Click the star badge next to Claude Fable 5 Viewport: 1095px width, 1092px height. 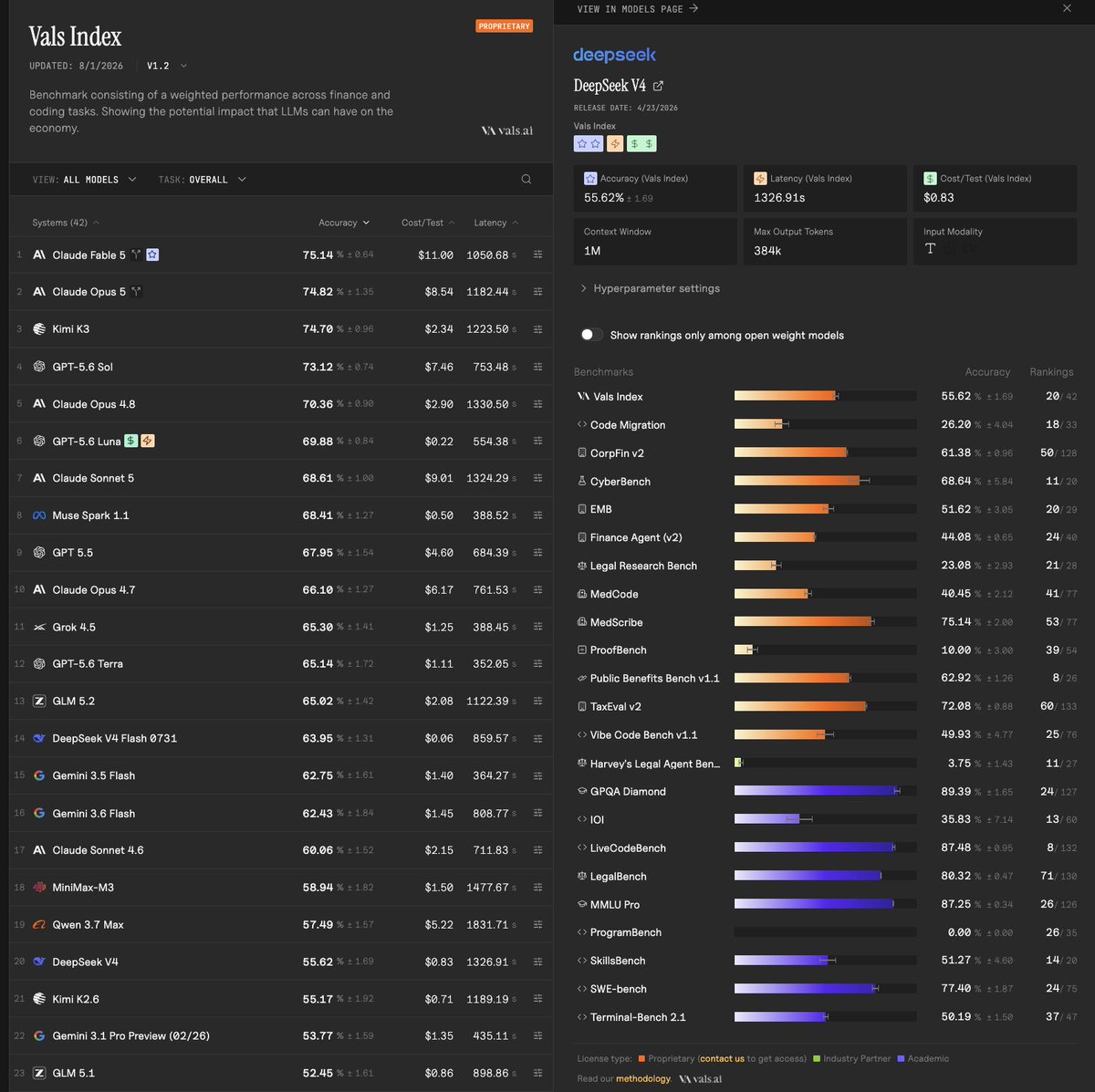tap(152, 255)
